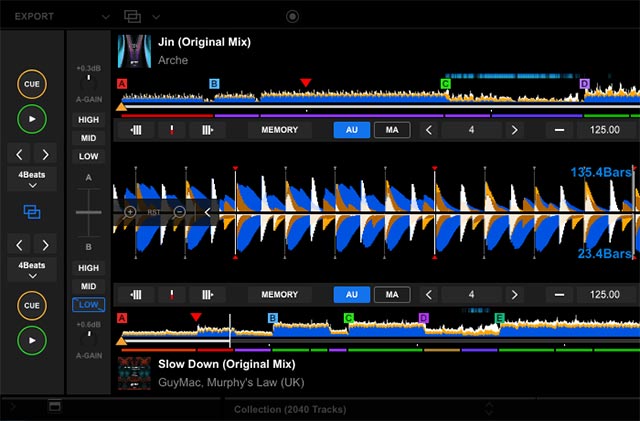This screenshot has width=640, height=421.
Task: Switch top deck to MA mode
Action: pyautogui.click(x=392, y=130)
